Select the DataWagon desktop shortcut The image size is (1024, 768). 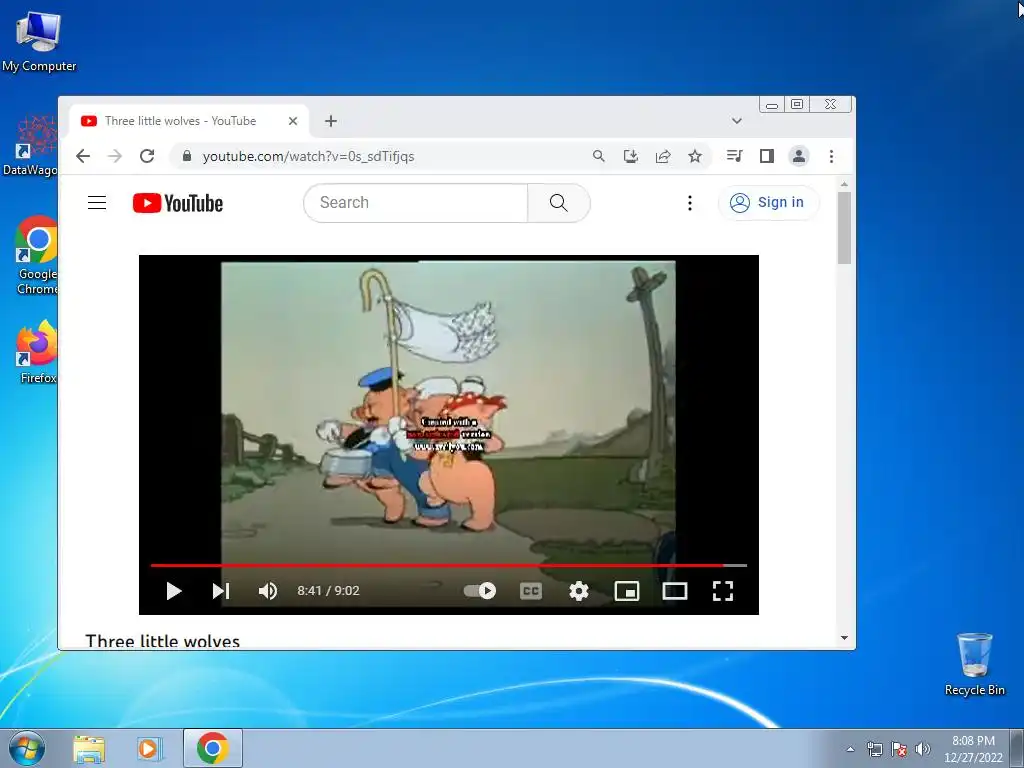(x=30, y=146)
